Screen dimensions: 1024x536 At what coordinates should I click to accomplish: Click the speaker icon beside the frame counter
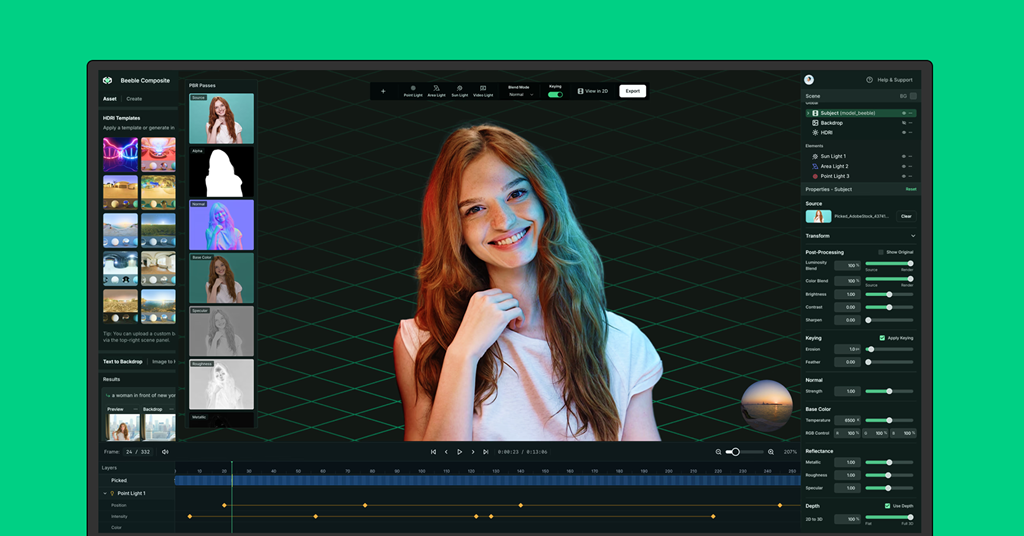[165, 452]
